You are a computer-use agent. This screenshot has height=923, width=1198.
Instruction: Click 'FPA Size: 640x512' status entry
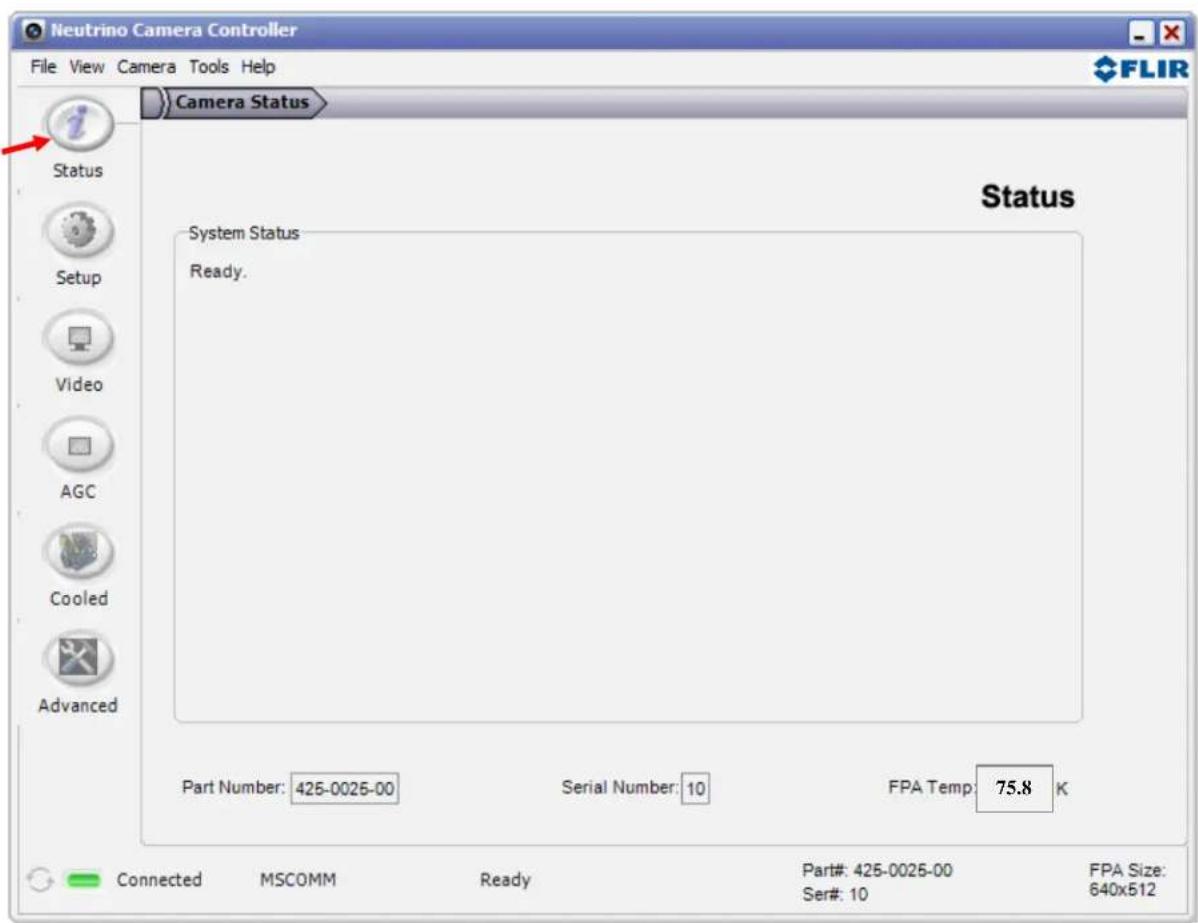coord(1127,879)
